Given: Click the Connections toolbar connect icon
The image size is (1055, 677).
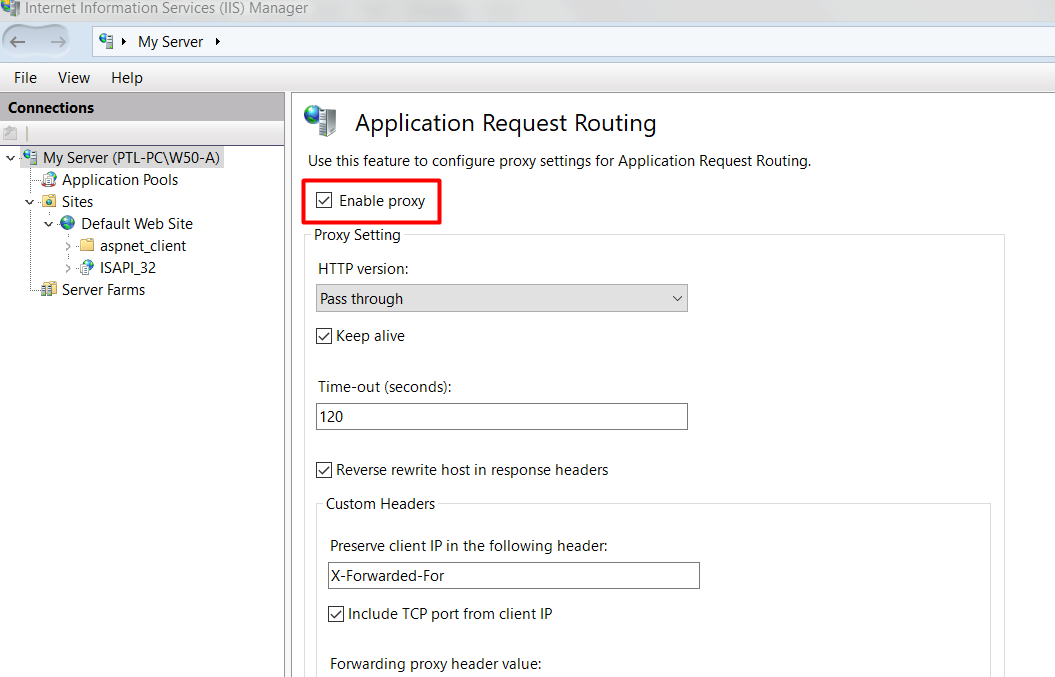Looking at the screenshot, I should 10,133.
